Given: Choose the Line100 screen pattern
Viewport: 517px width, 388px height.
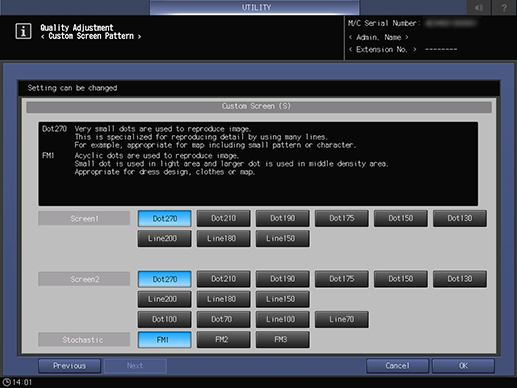Looking at the screenshot, I should (283, 319).
